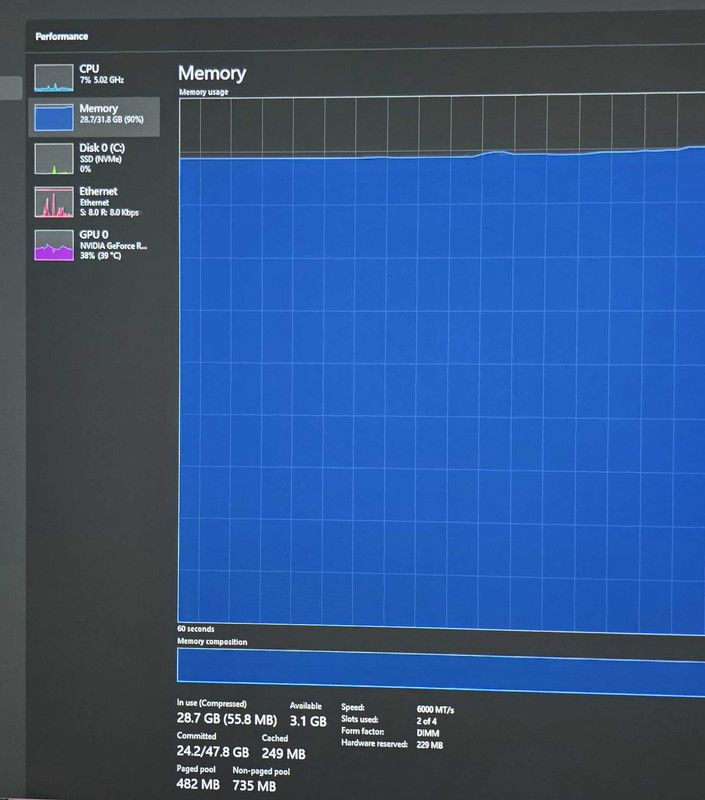Click the Non-paged pool label
The width and height of the screenshot is (705, 800).
[x=261, y=771]
